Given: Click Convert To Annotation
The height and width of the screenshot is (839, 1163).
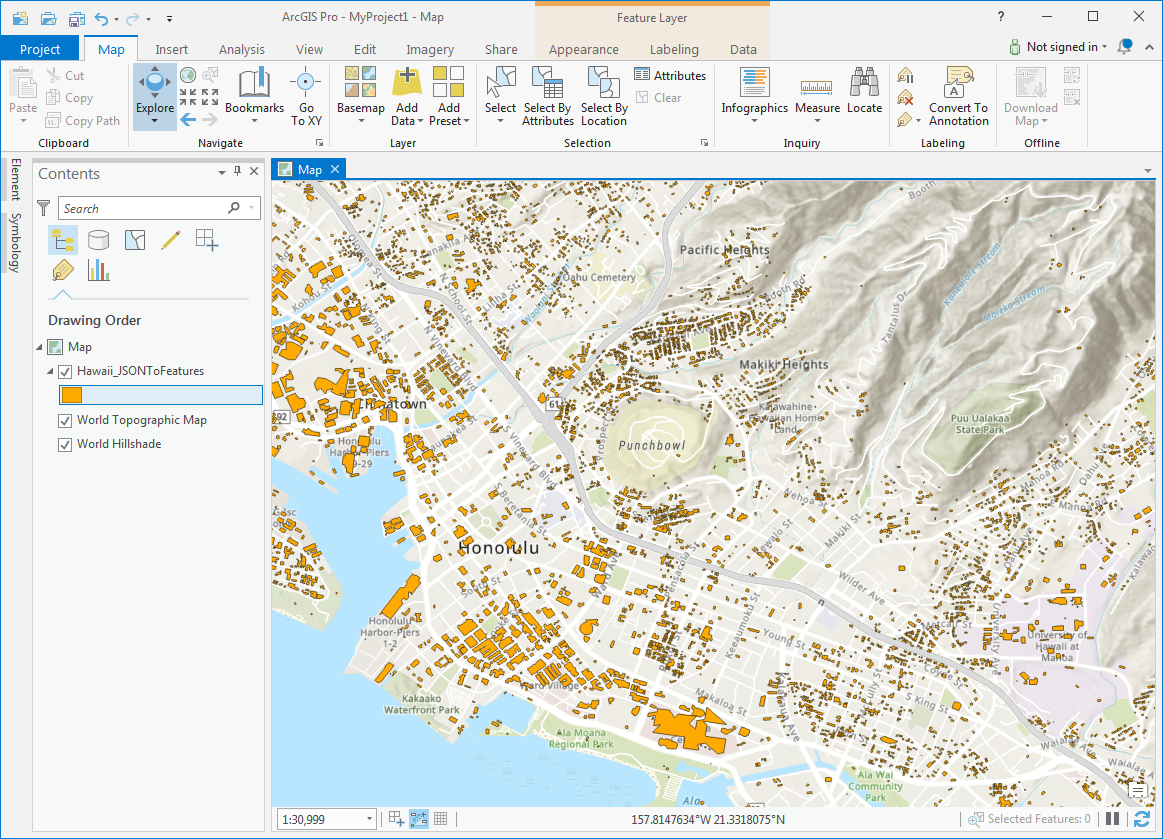Looking at the screenshot, I should (x=958, y=96).
